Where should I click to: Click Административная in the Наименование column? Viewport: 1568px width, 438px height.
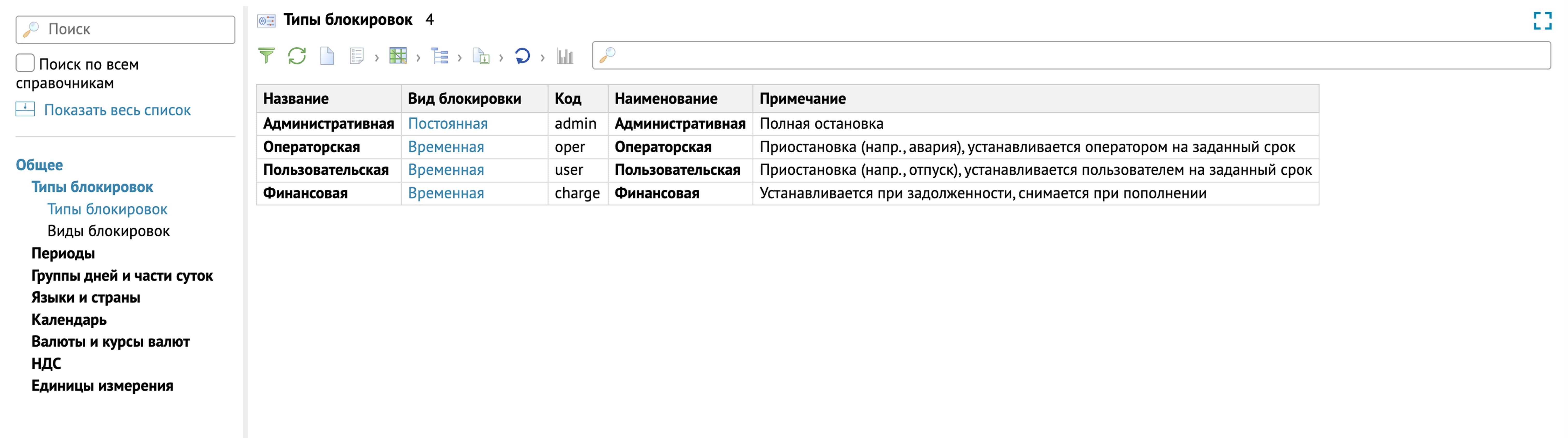tap(680, 124)
